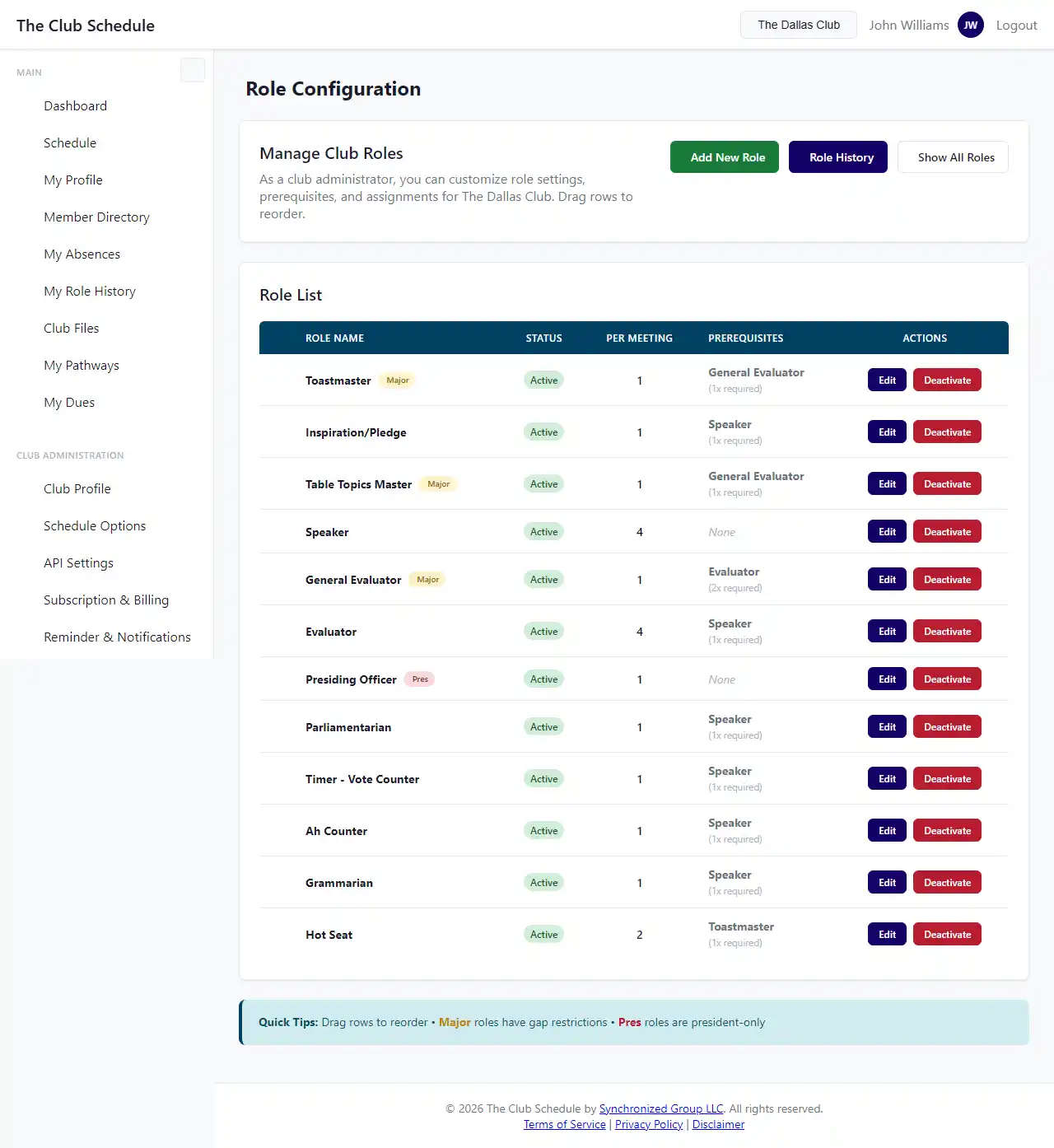Click the JW user avatar
The height and width of the screenshot is (1148, 1054).
(970, 25)
